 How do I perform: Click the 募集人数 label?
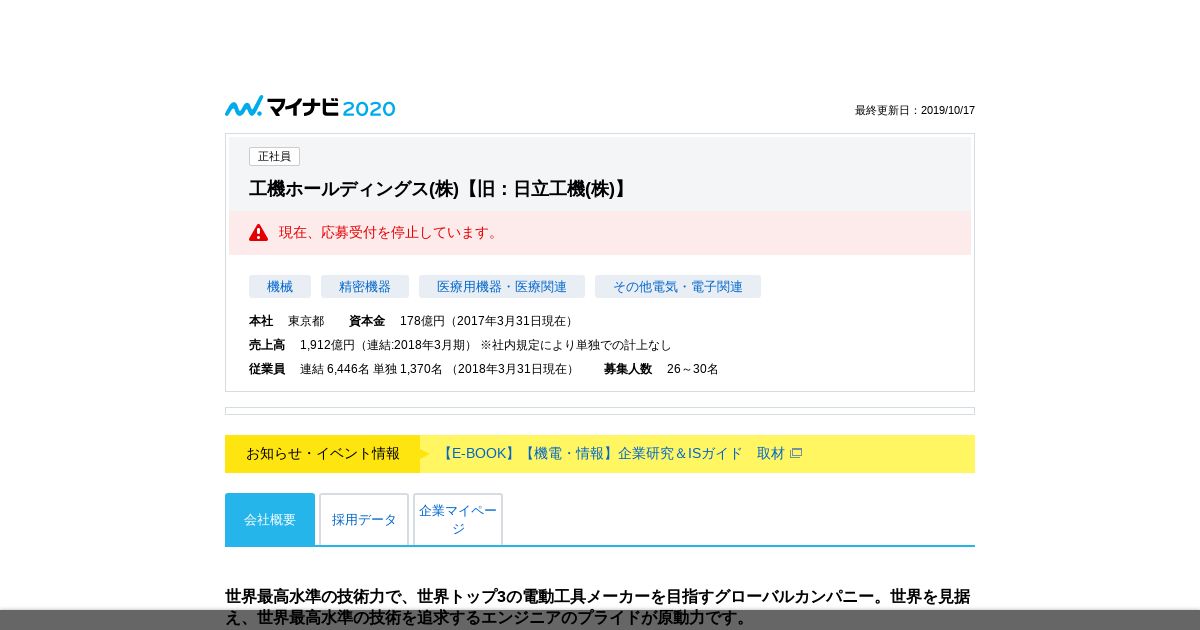click(x=628, y=369)
